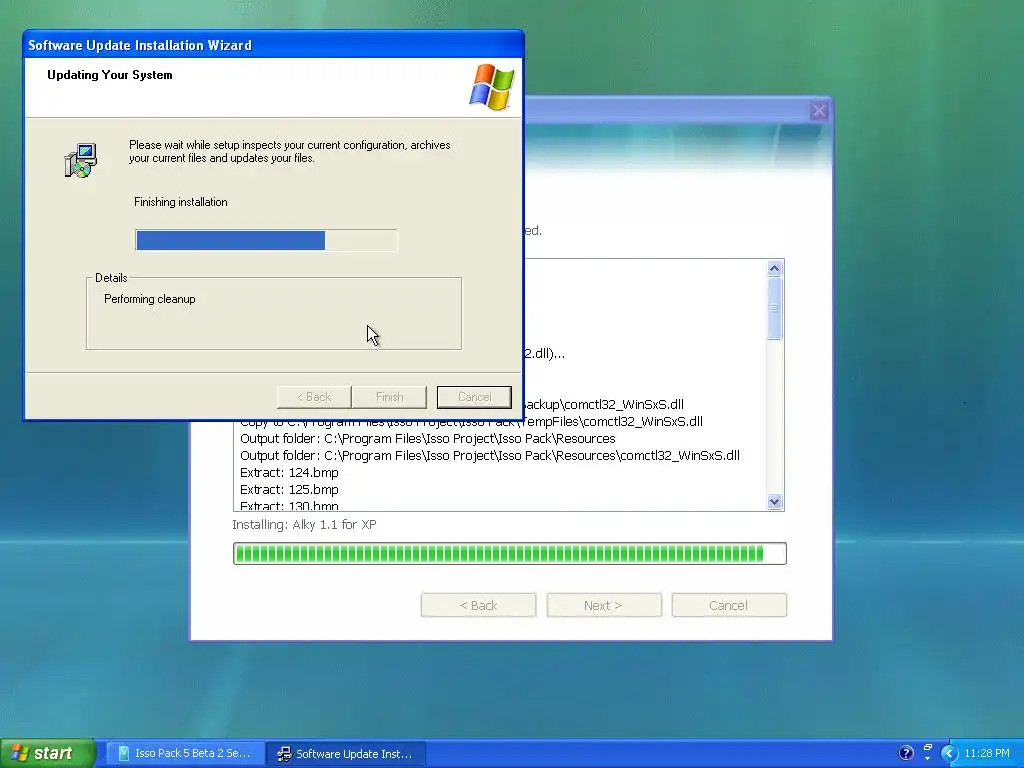Switch to Software Update Inst... taskbar item
Screen dimensions: 1024x768
click(x=346, y=753)
